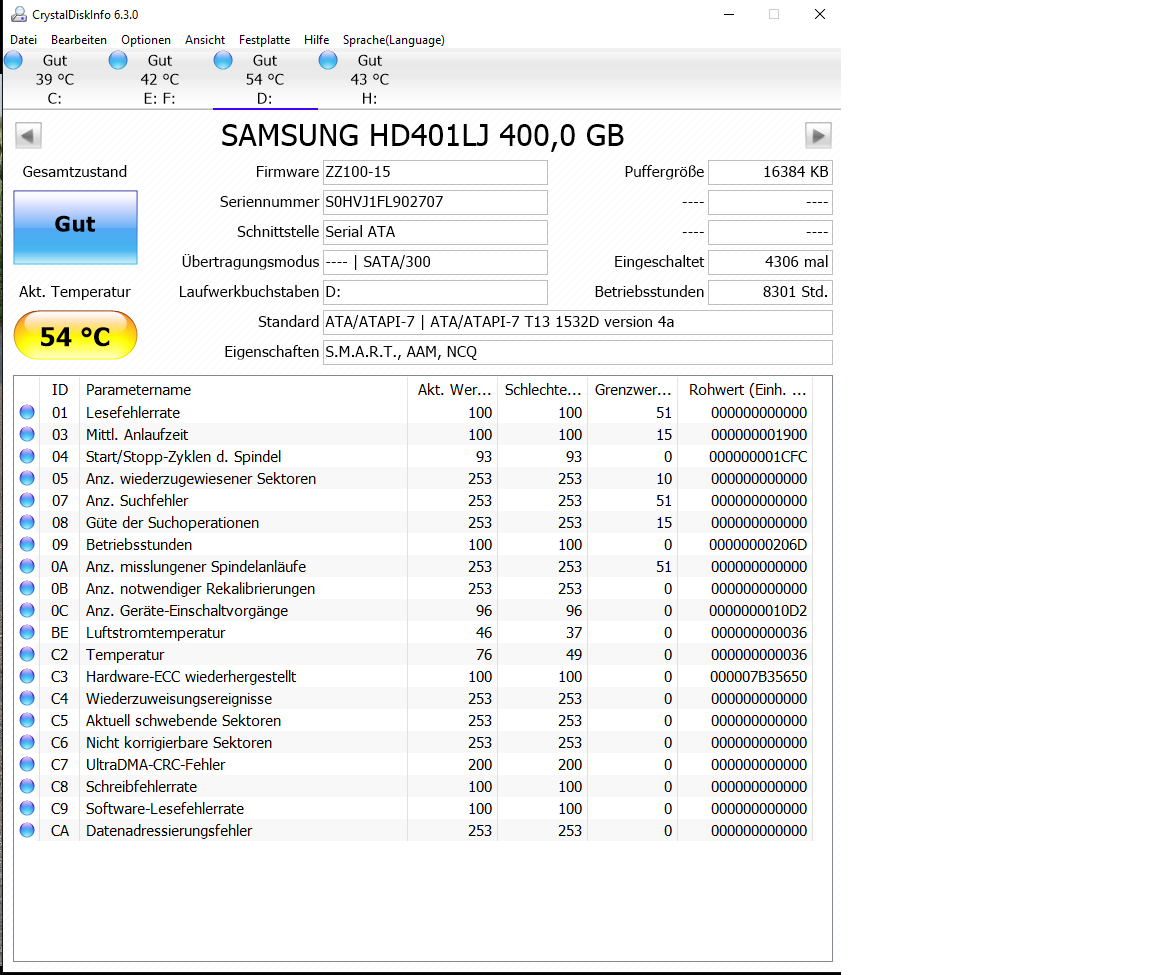This screenshot has width=1152, height=975.
Task: Click the Übertragungsmodus field SATA/300
Action: [435, 262]
